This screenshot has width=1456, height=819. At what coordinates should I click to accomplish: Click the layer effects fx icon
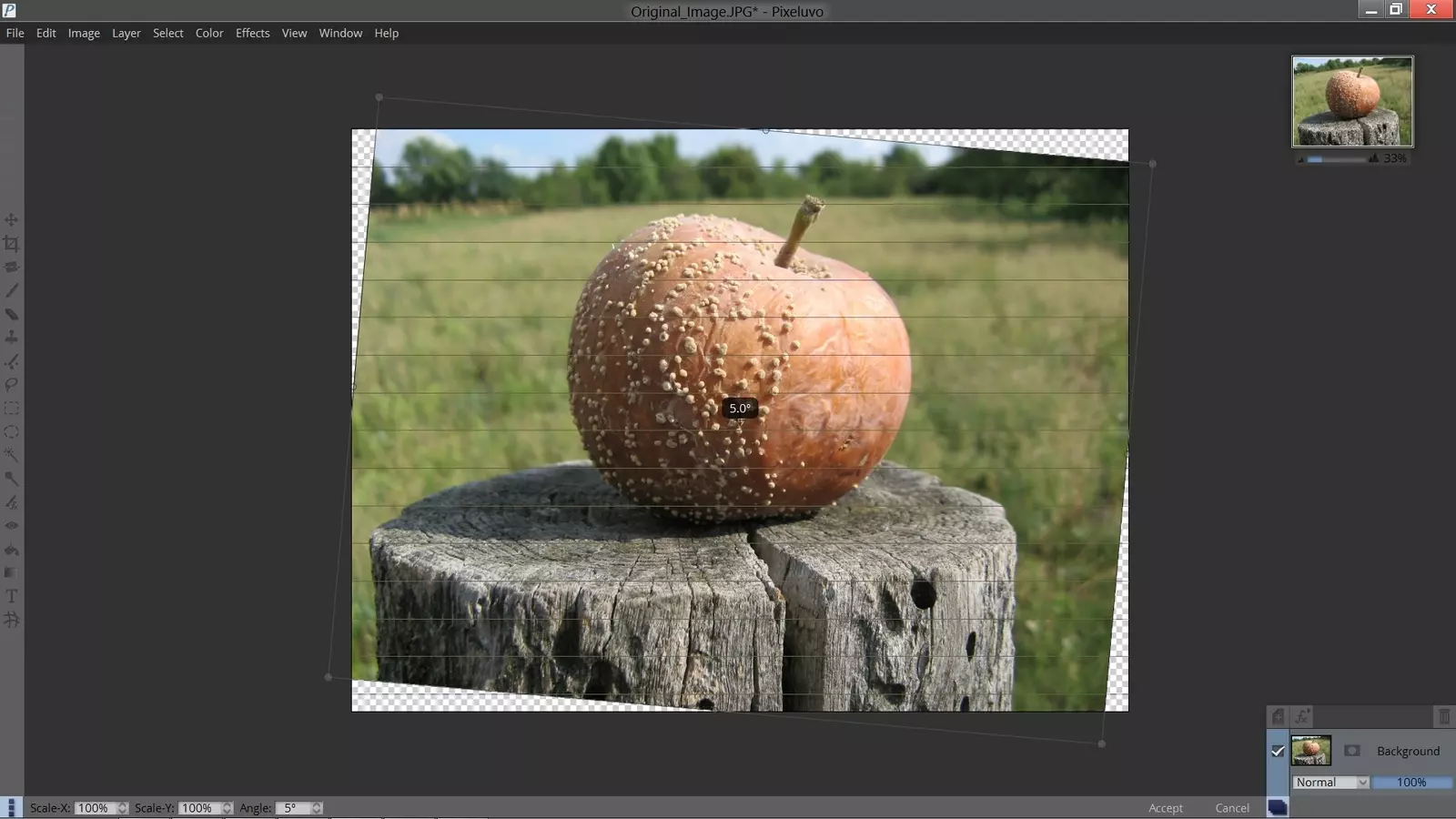click(1302, 717)
